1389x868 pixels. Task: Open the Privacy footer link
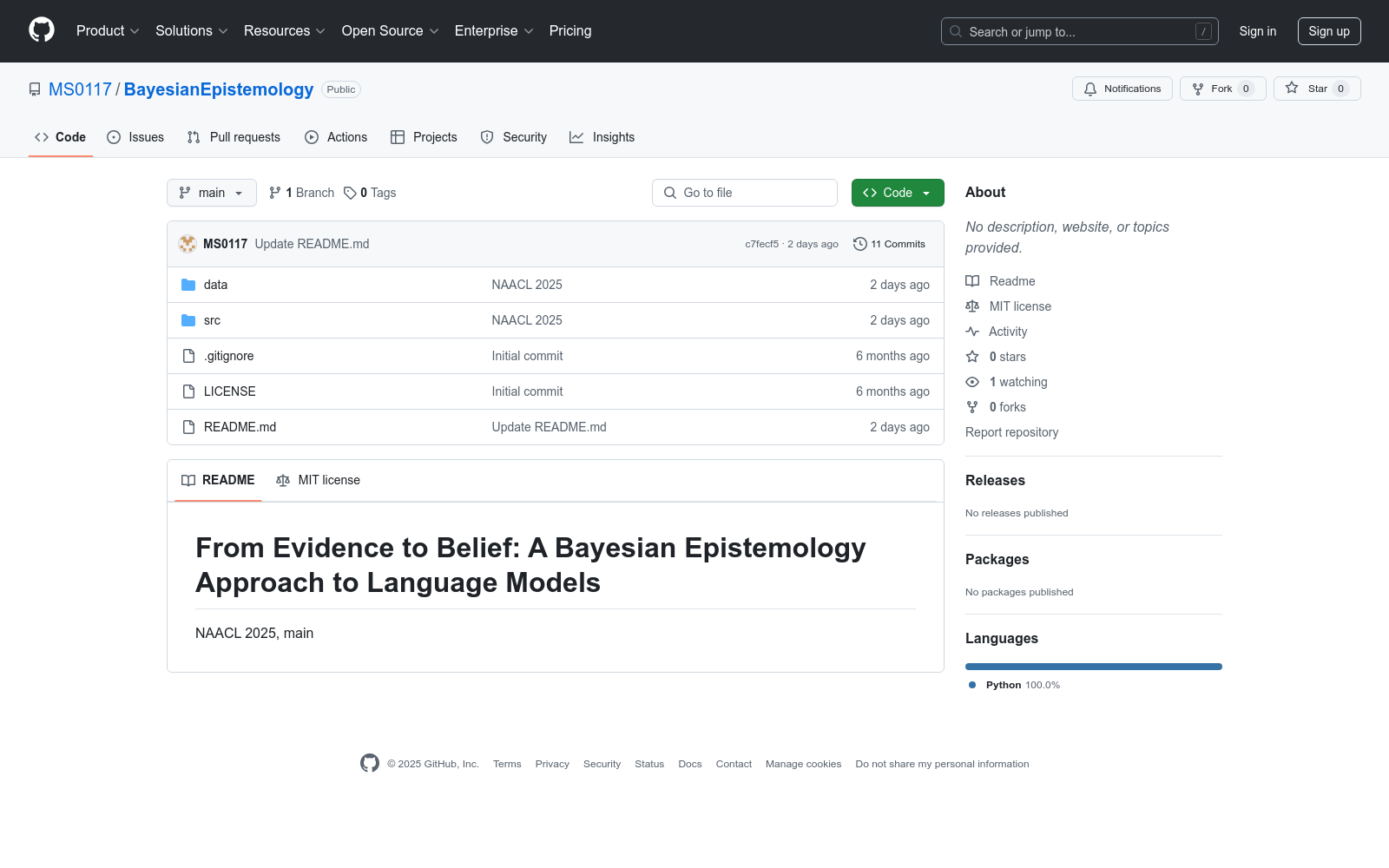[x=552, y=764]
